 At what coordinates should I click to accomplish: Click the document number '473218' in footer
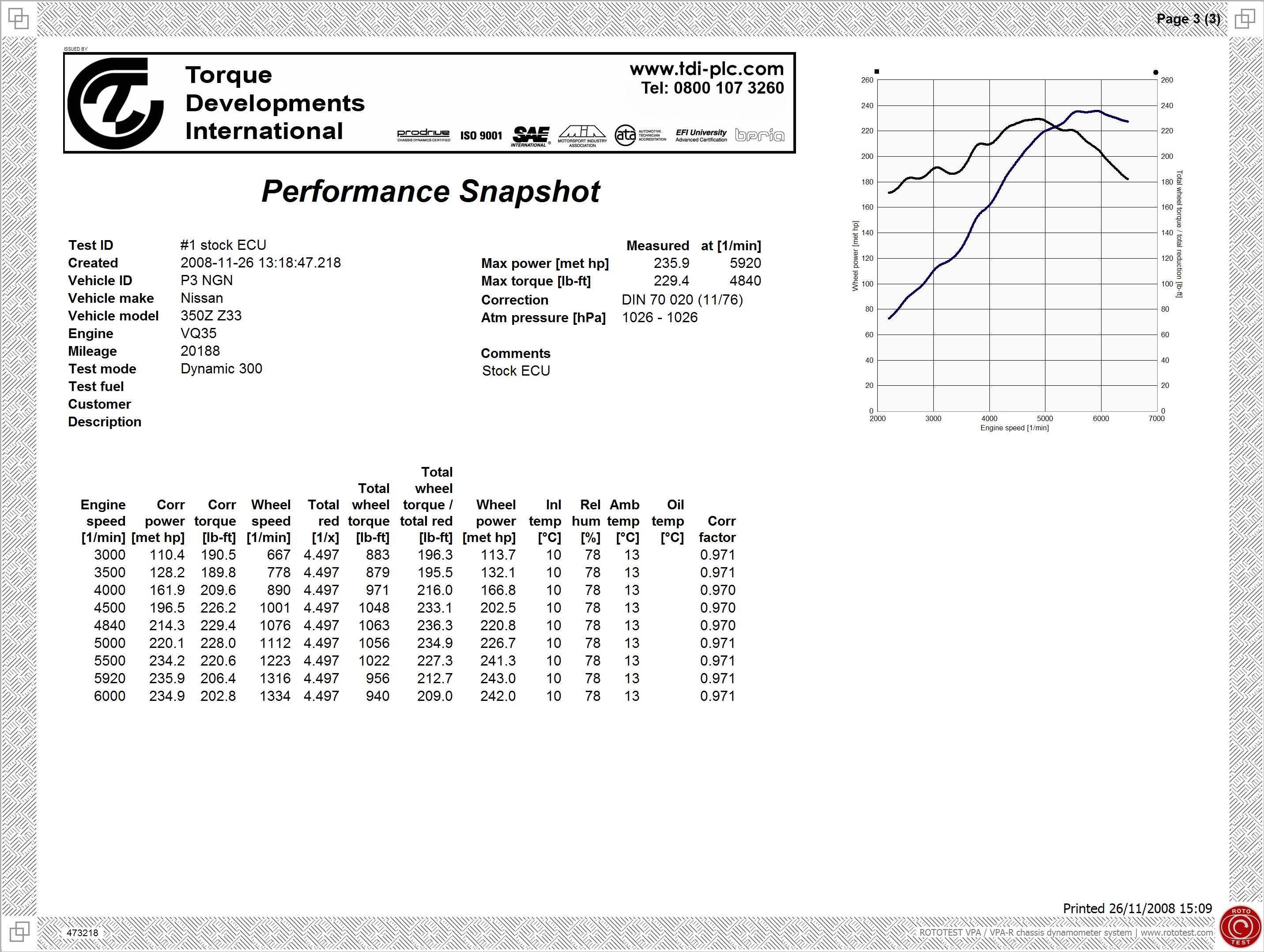tap(82, 933)
